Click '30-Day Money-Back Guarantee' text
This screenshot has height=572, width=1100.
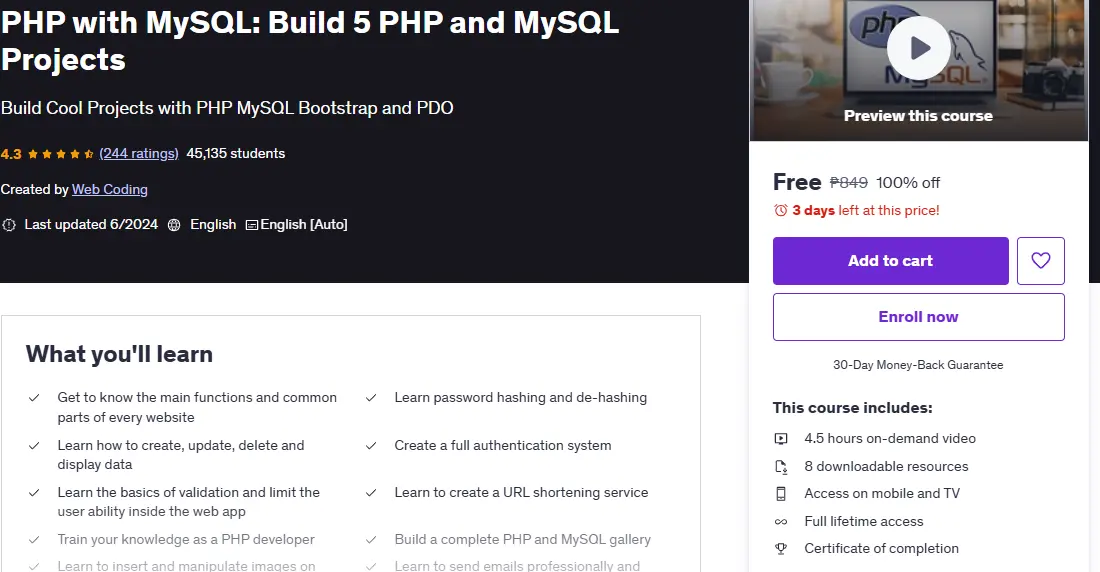pos(918,365)
